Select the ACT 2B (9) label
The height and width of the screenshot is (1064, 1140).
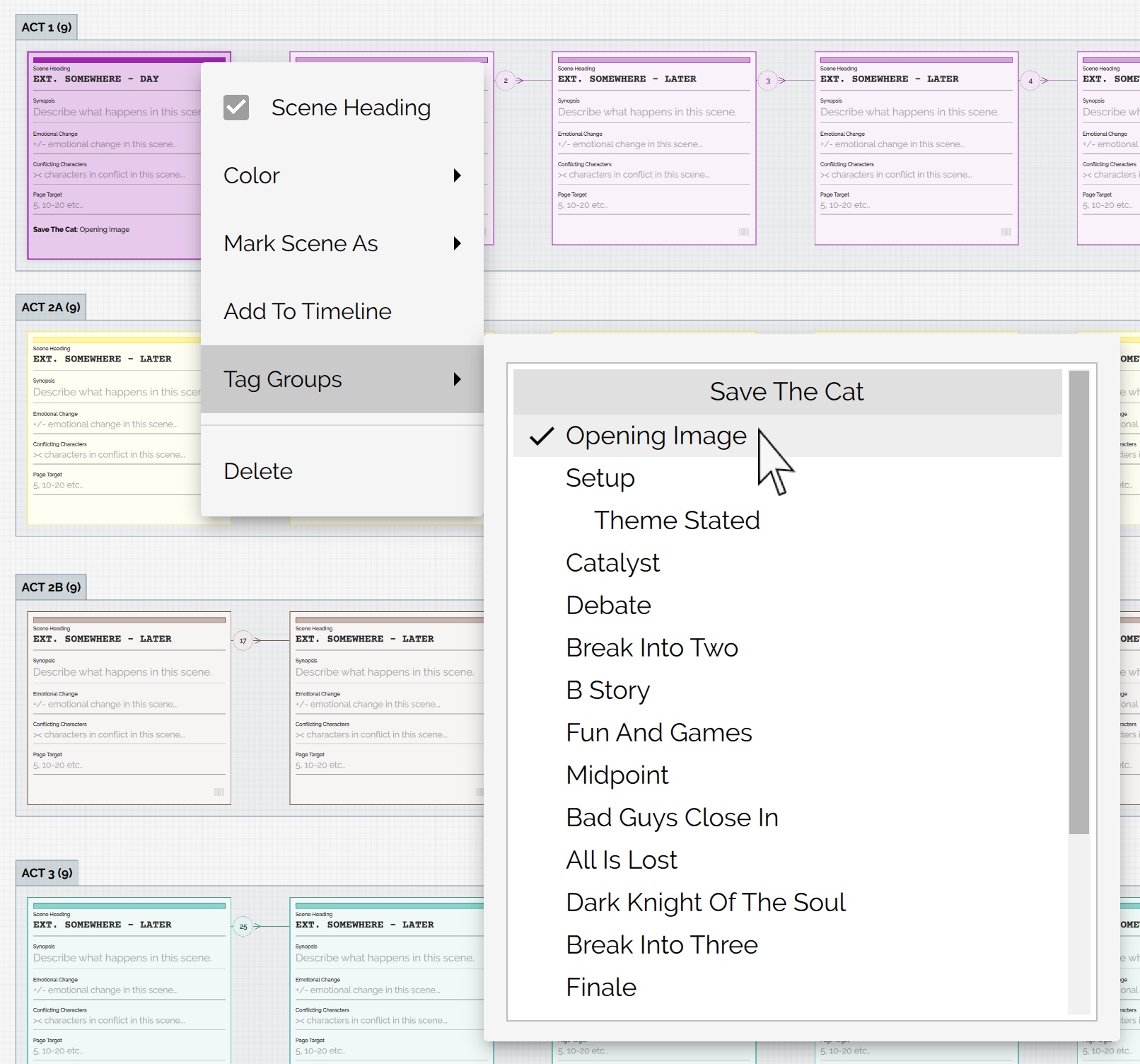click(51, 587)
